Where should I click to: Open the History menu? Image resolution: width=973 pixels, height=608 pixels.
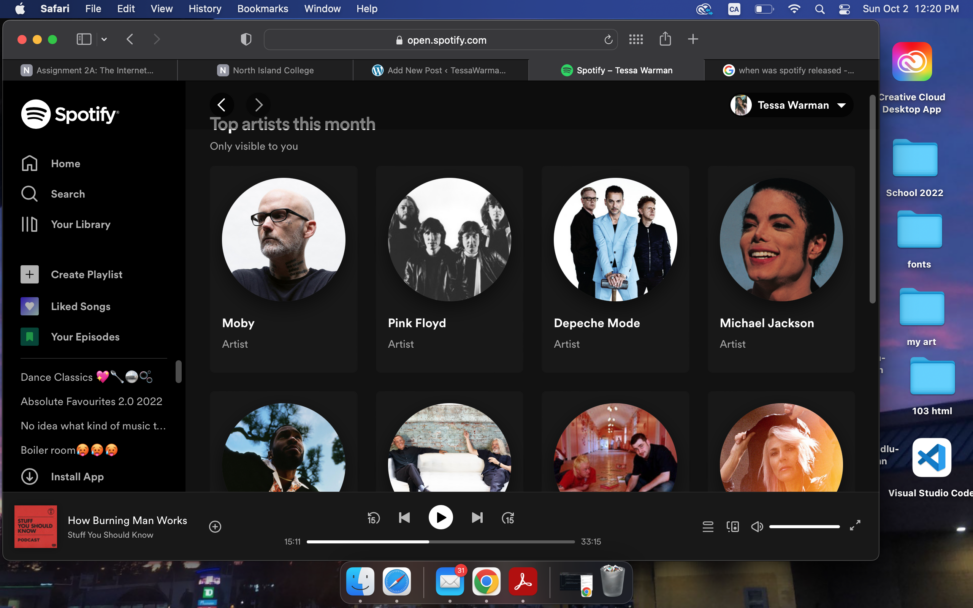[205, 9]
